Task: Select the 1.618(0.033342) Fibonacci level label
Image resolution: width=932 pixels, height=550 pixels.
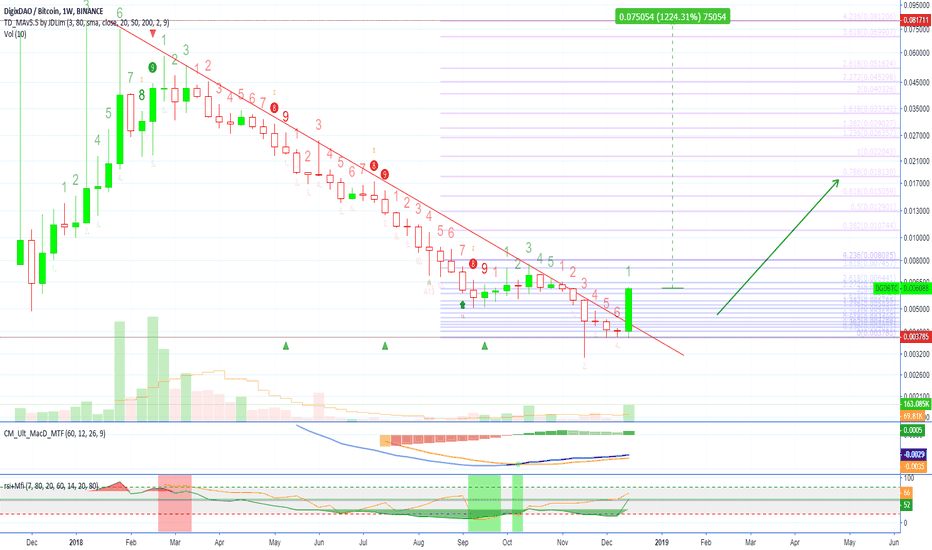Action: point(869,109)
